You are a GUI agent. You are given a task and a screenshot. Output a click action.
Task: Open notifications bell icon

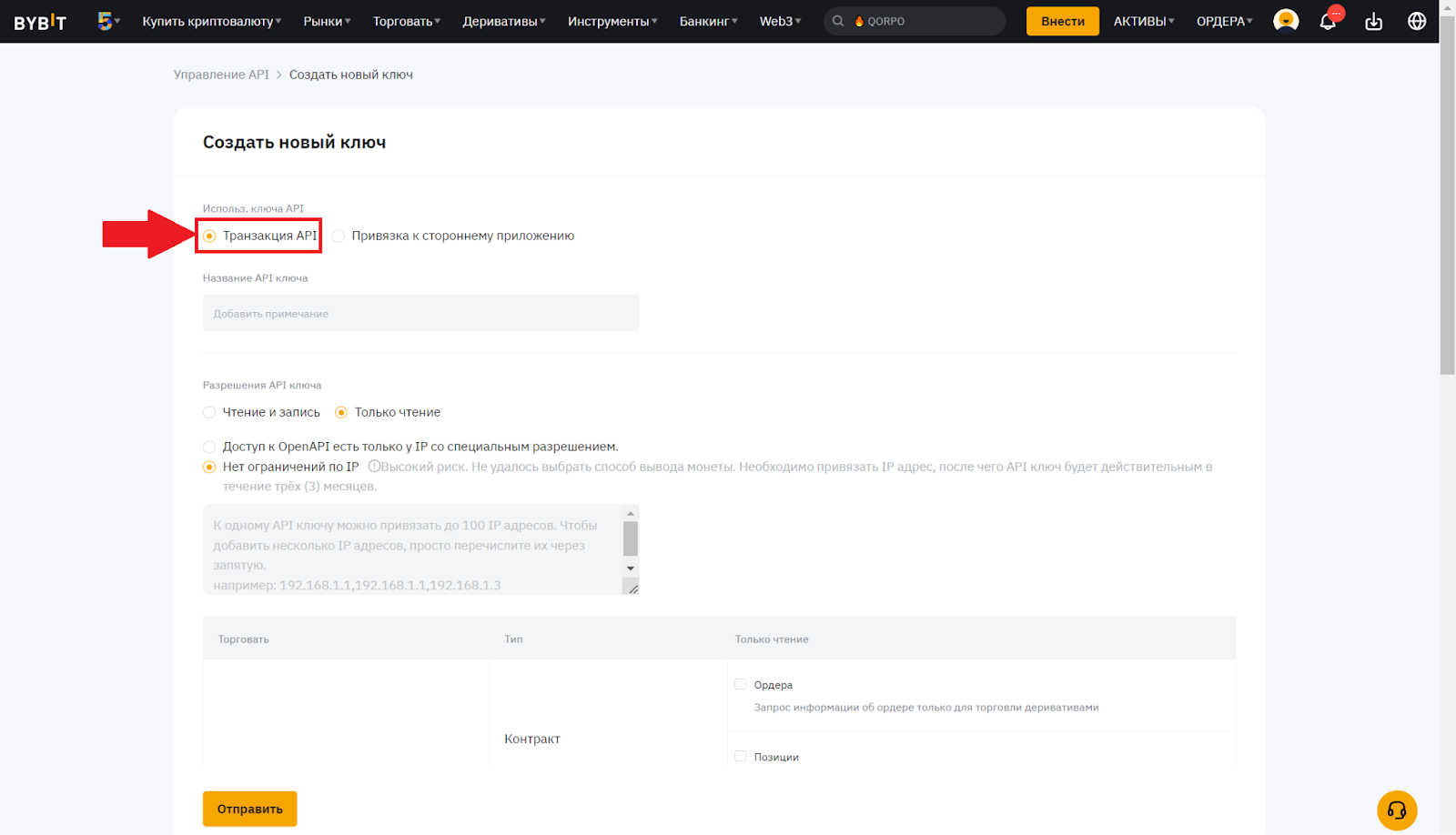click(x=1328, y=21)
